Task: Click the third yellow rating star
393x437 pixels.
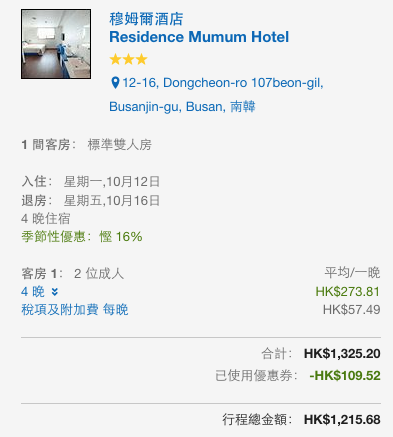Action: (x=142, y=60)
